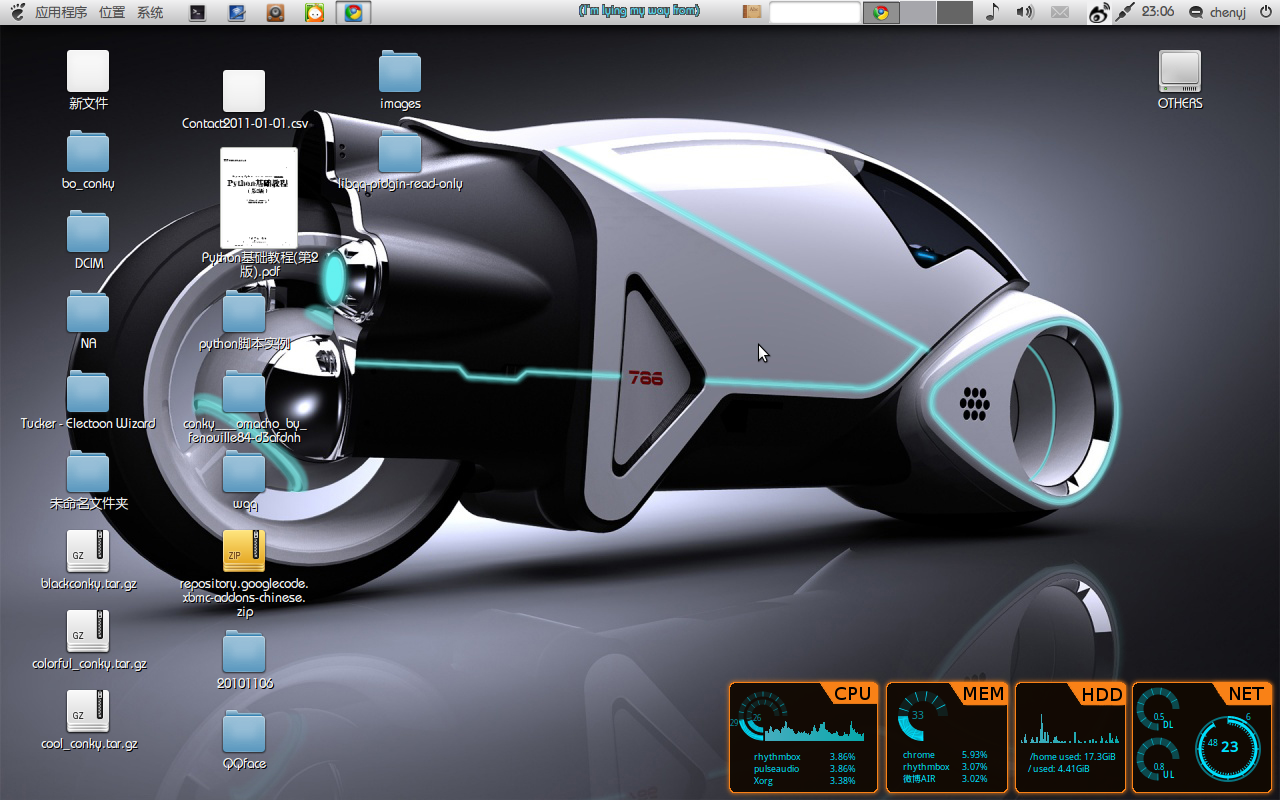This screenshot has width=1280, height=800.
Task: Click the Chrome launcher in the top panel
Action: click(354, 12)
